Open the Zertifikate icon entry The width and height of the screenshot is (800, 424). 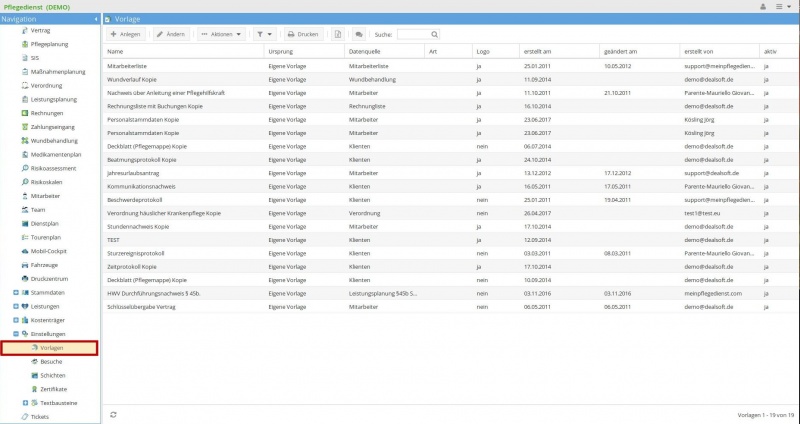[x=35, y=389]
